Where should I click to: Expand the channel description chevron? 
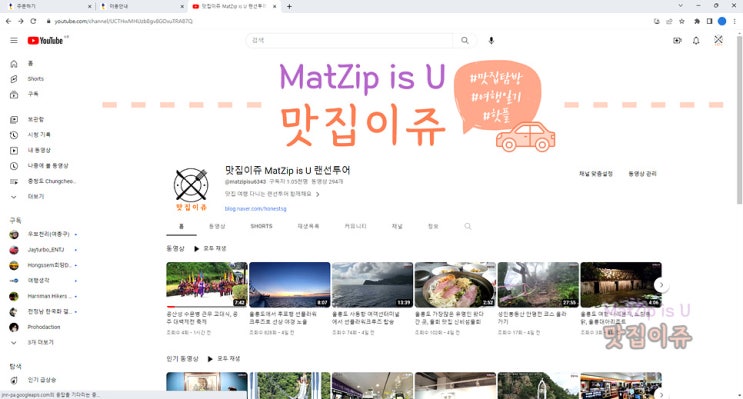[x=317, y=194]
